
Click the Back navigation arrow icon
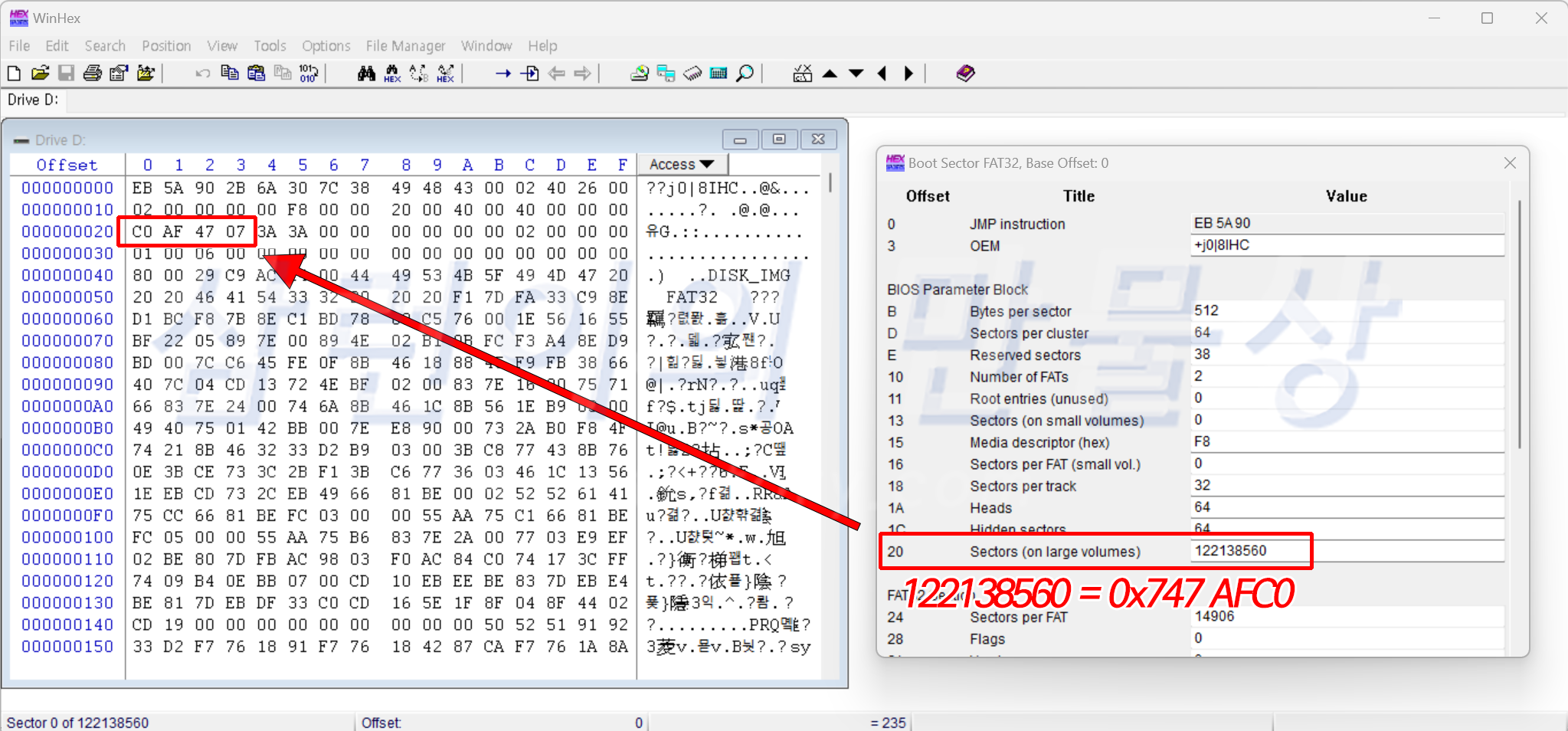pos(556,74)
